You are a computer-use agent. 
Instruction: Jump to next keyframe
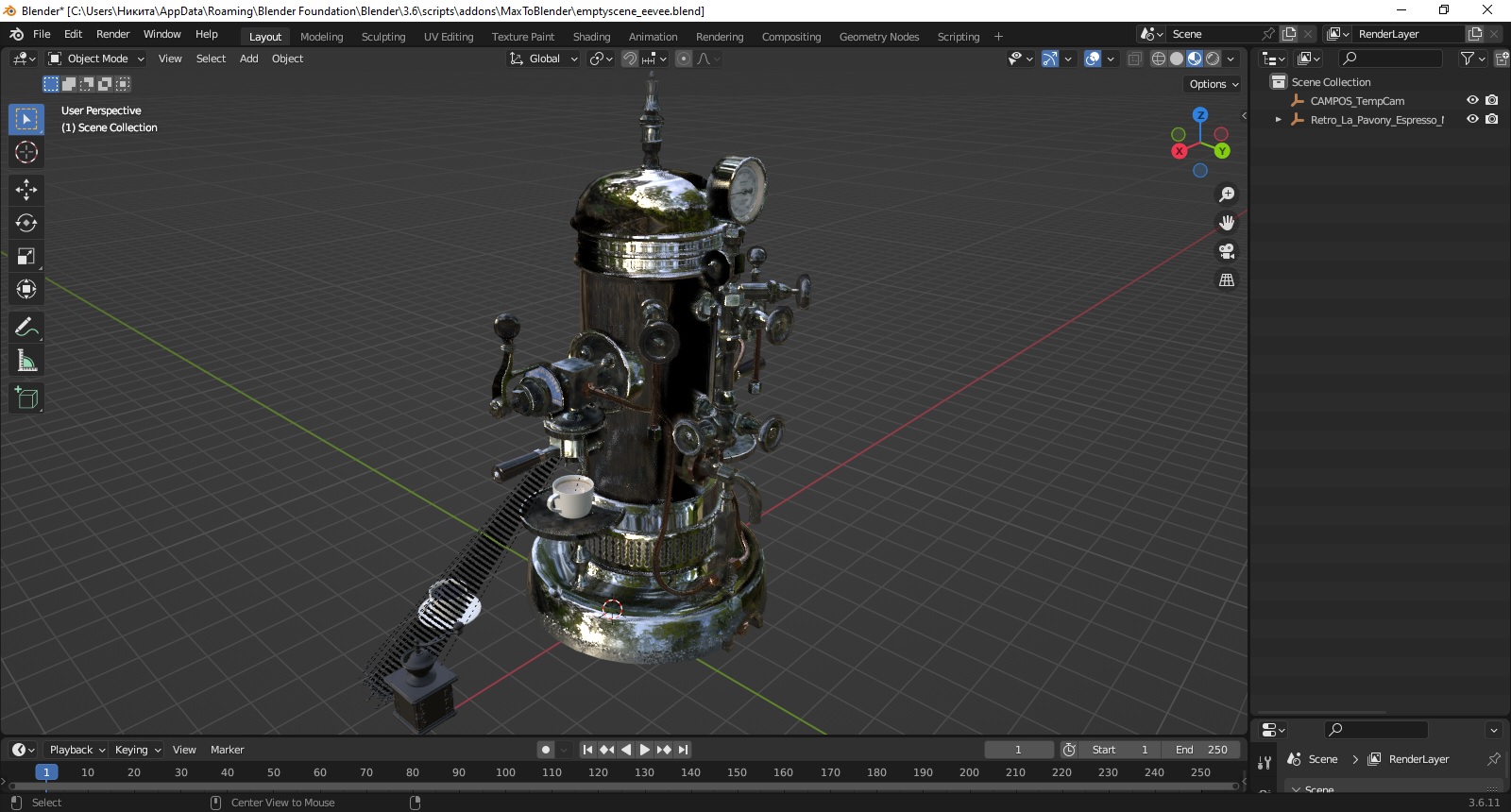664,750
